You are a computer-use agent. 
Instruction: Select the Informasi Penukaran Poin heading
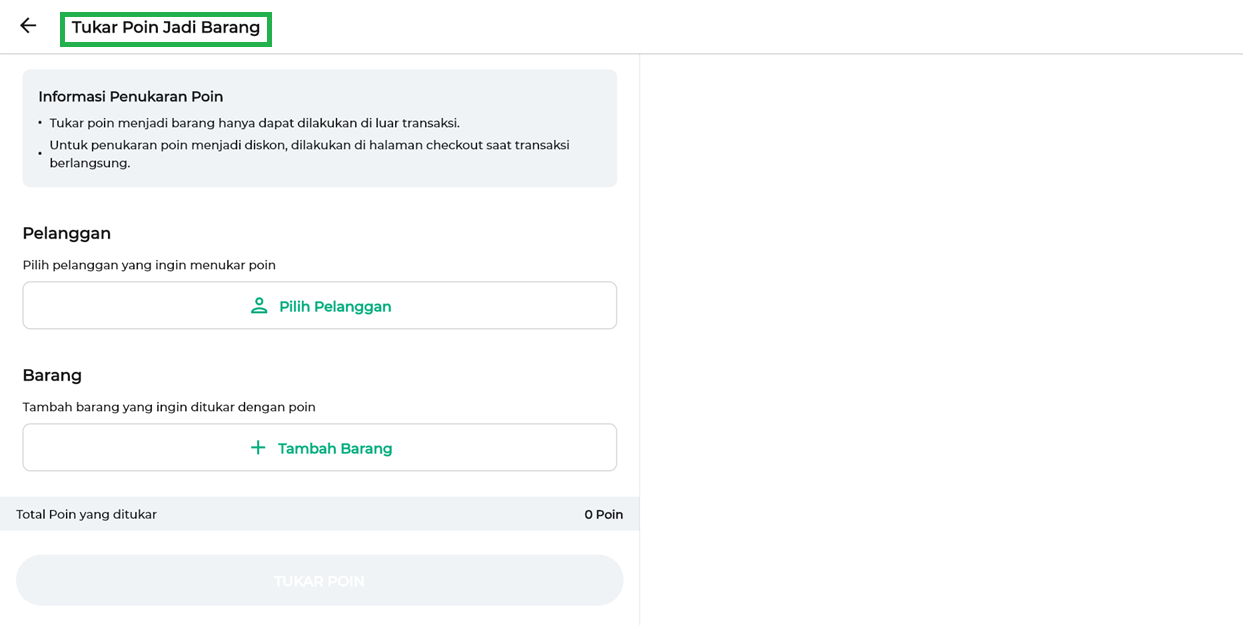tap(131, 97)
